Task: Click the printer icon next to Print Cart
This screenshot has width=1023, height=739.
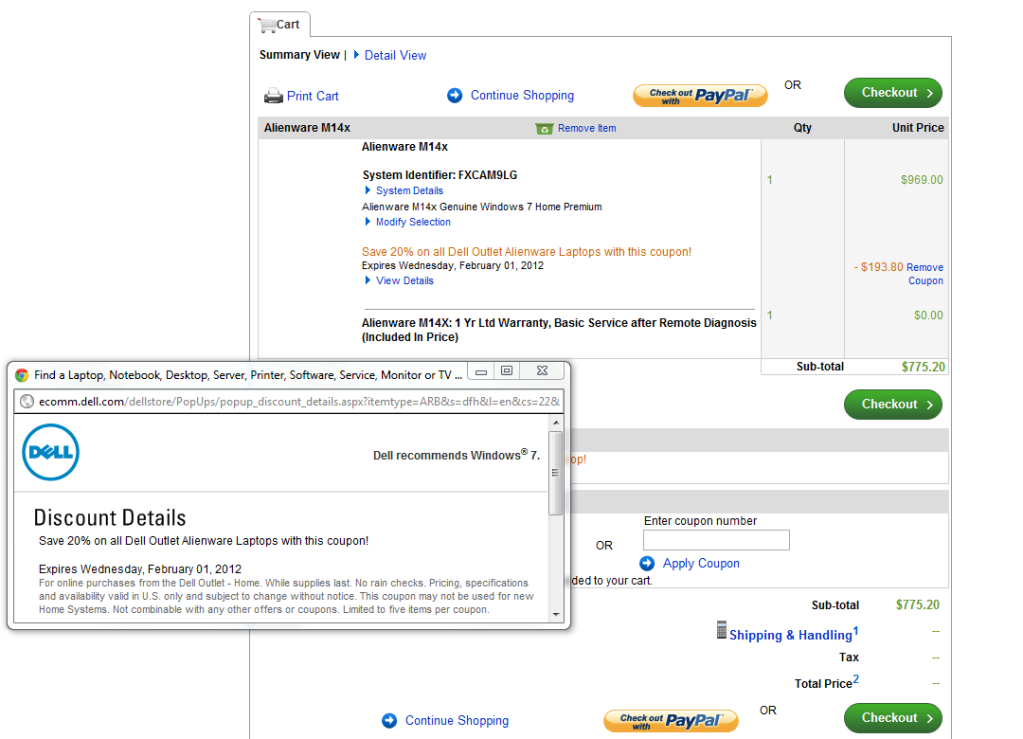Action: point(273,96)
